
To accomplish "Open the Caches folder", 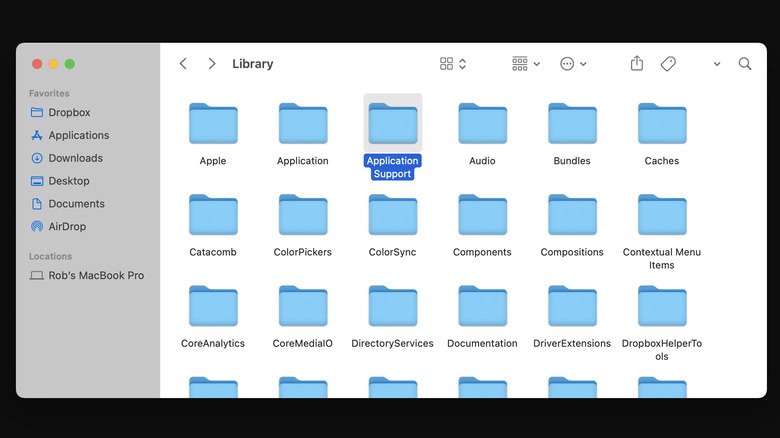I will click(662, 125).
